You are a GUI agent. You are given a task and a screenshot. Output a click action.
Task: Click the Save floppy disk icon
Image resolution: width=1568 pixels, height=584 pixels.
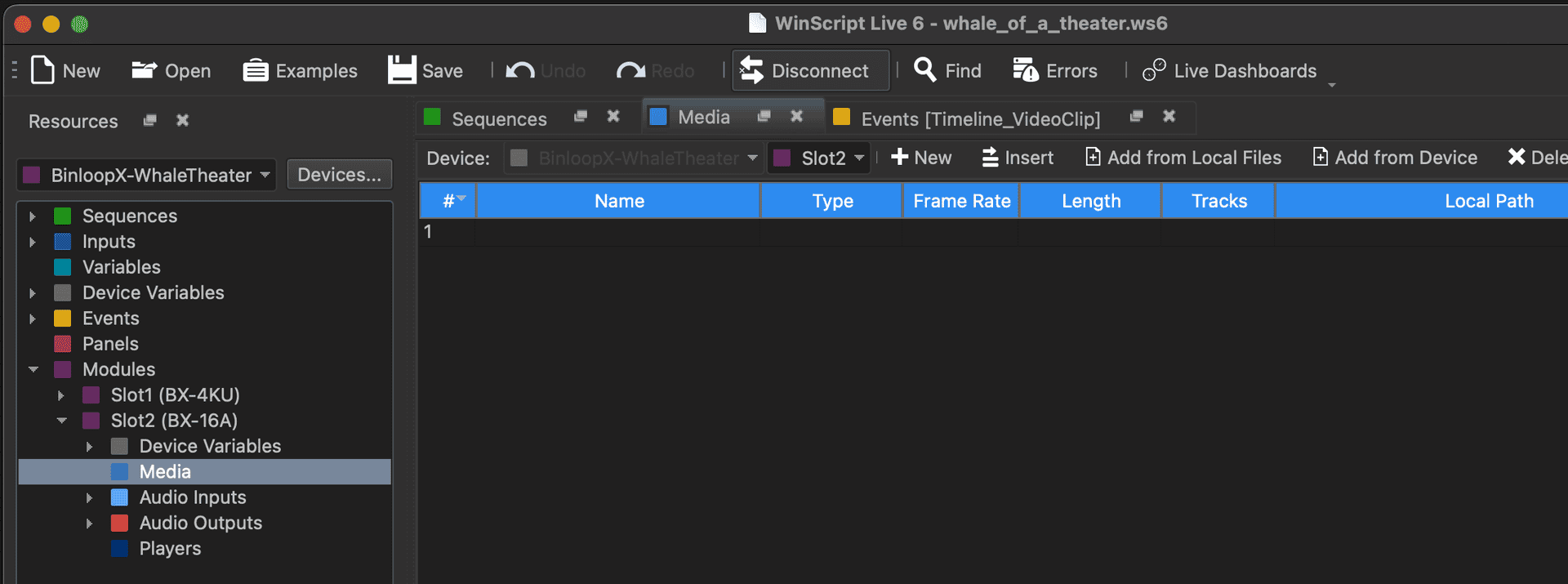coord(401,71)
